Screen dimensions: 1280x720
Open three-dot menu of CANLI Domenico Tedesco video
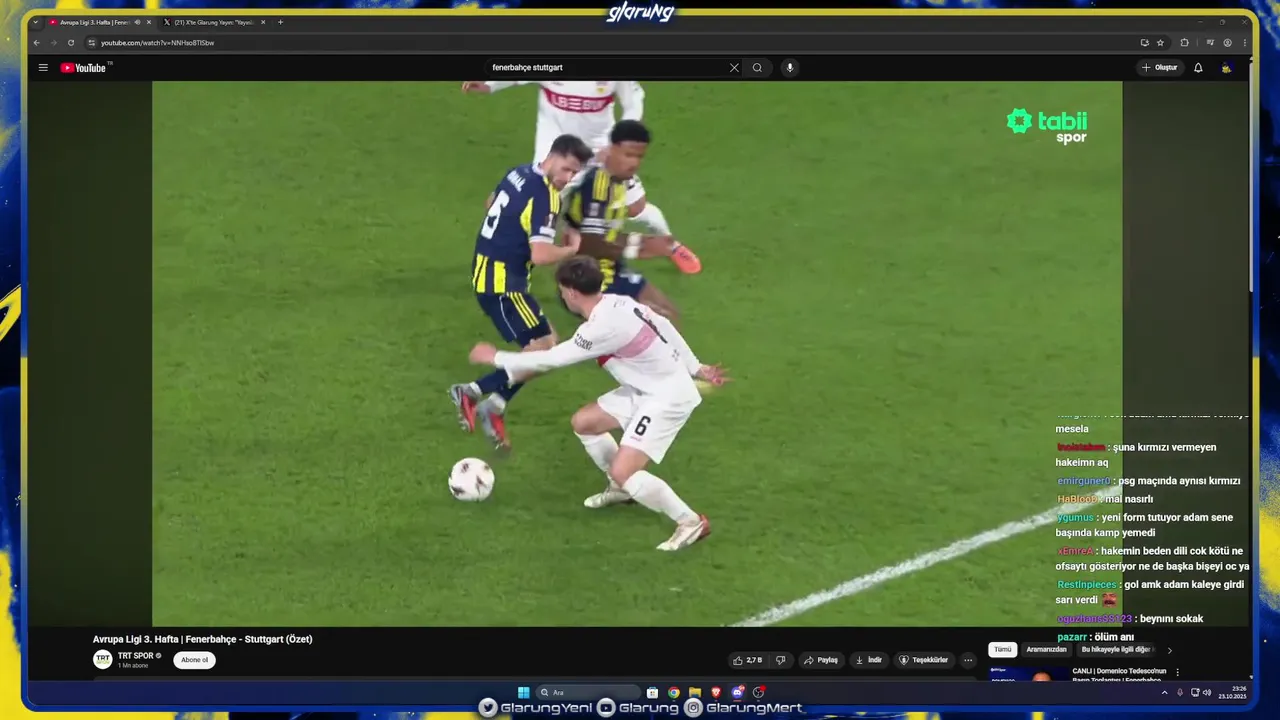coord(1177,672)
